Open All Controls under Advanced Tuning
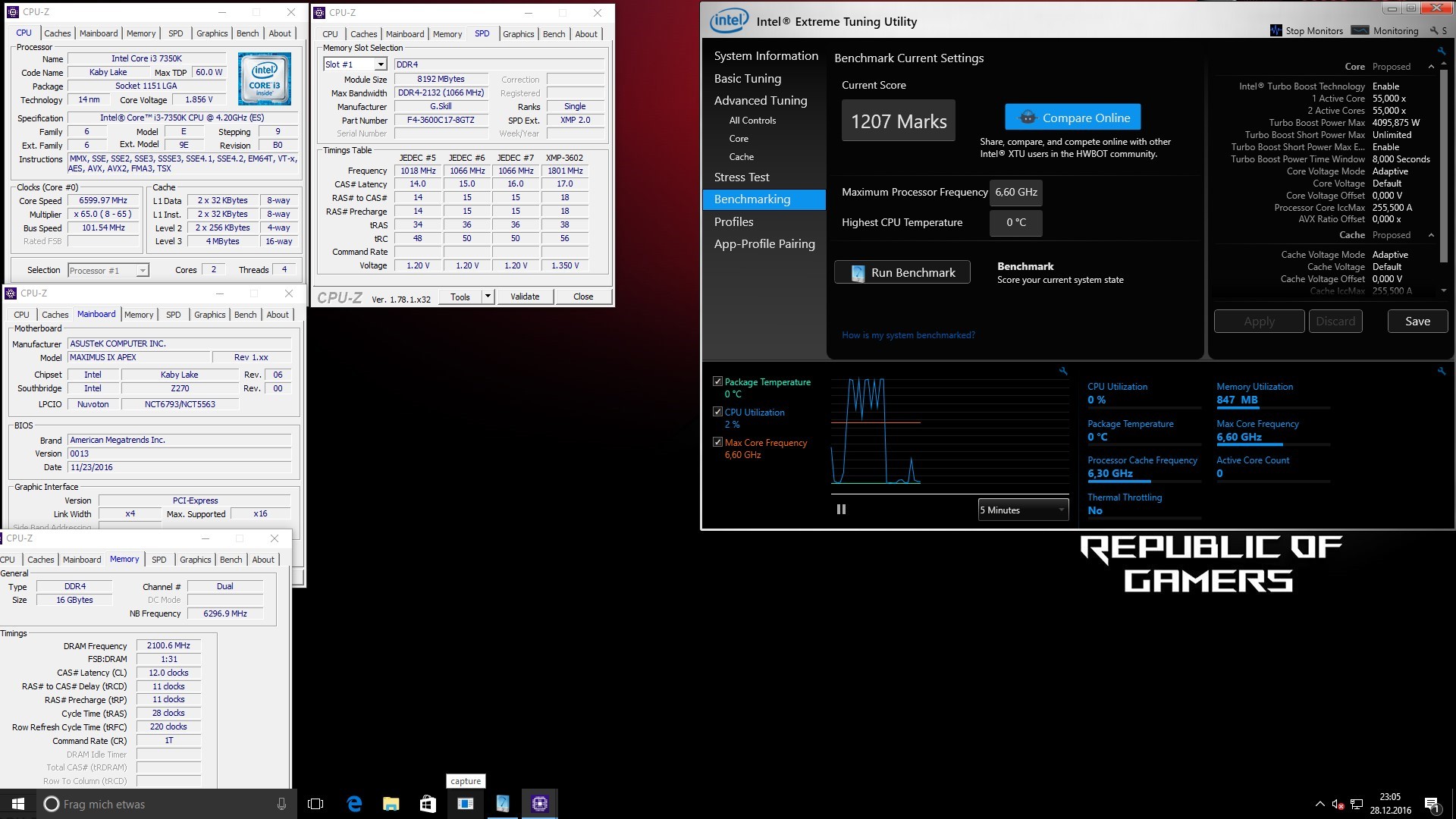This screenshot has width=1456, height=819. (752, 121)
